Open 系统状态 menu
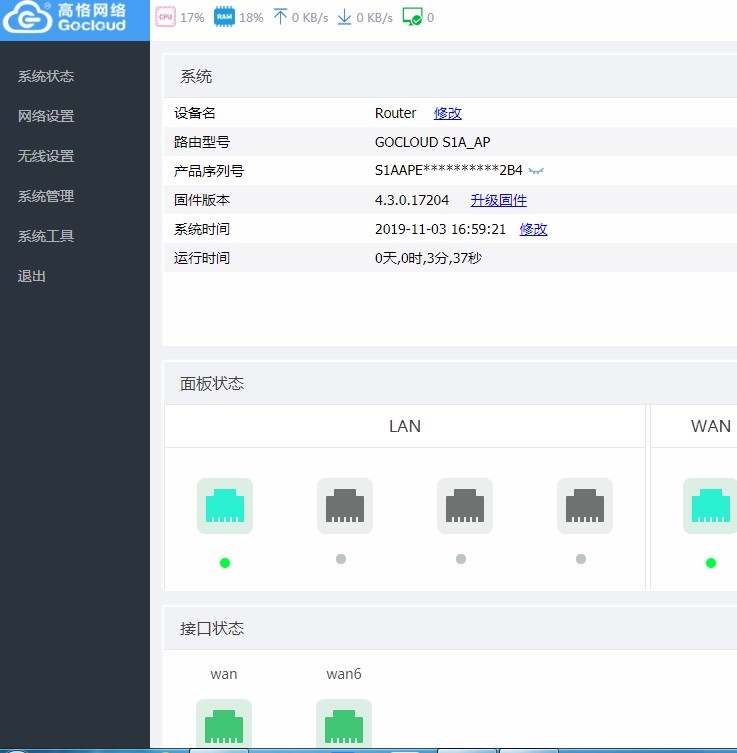The image size is (737, 753). tap(46, 76)
